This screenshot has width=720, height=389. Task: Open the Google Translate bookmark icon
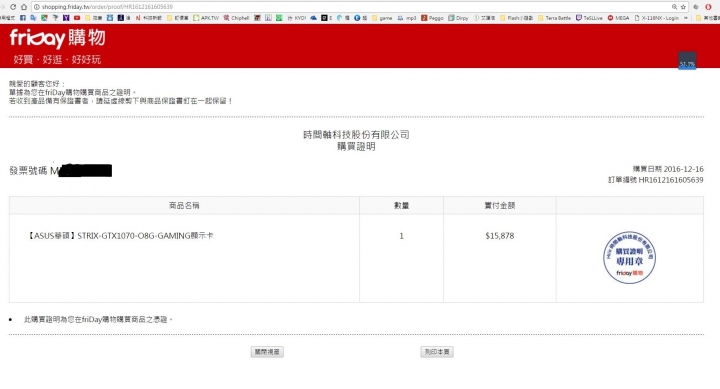(33, 18)
